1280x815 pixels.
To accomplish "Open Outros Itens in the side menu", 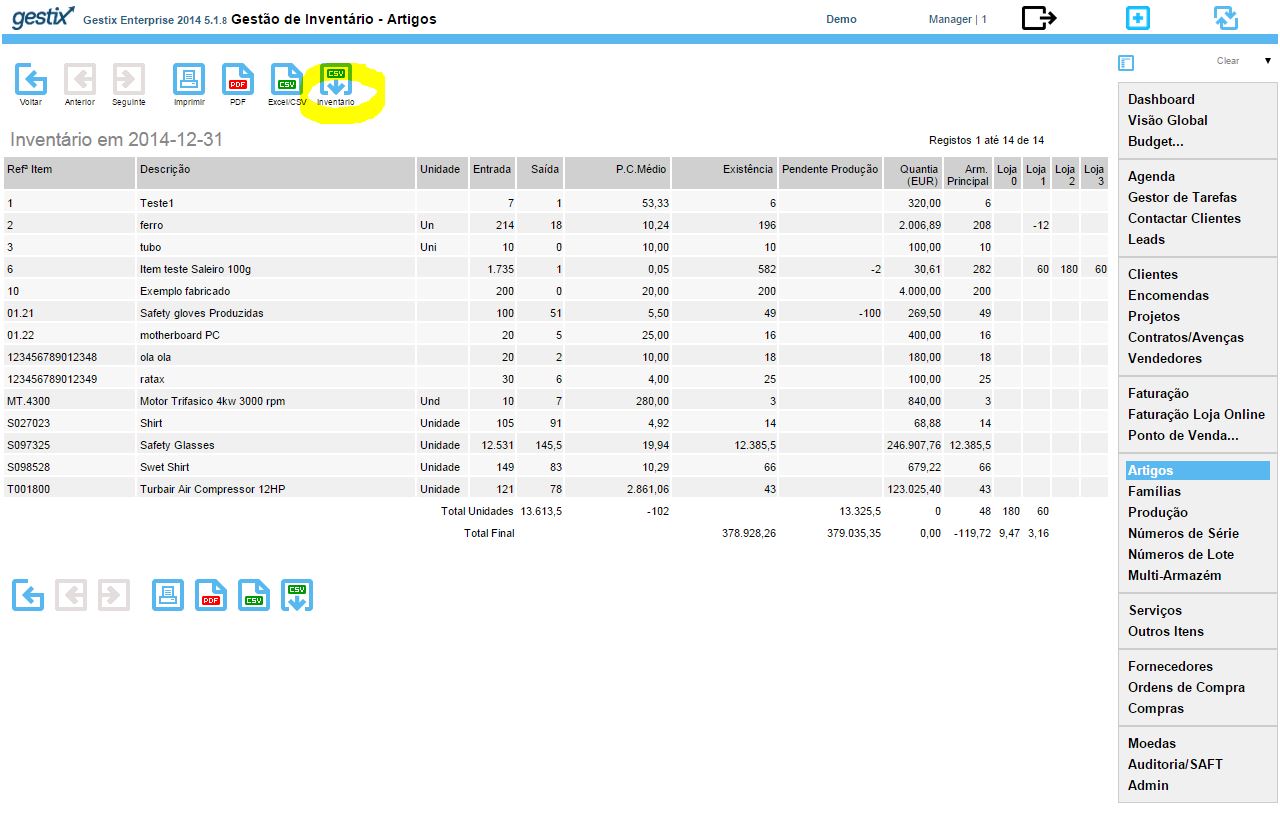I will pyautogui.click(x=1166, y=631).
